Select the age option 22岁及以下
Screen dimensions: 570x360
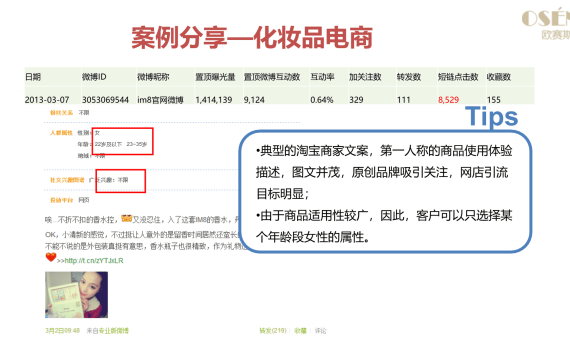click(108, 144)
